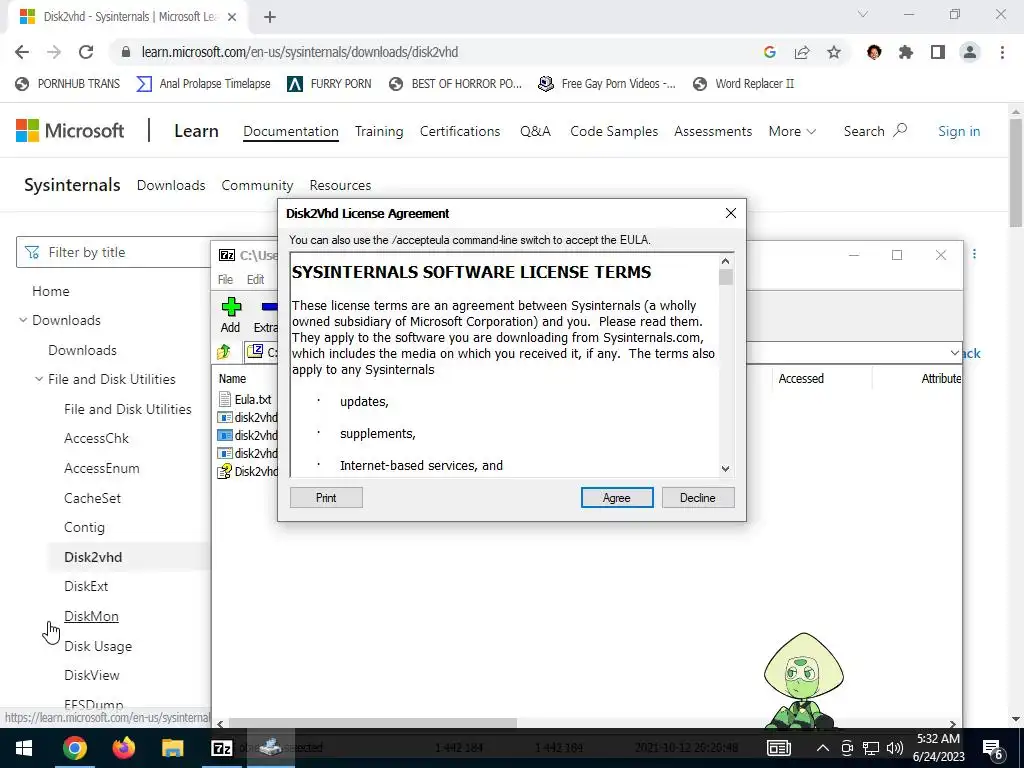The width and height of the screenshot is (1024, 768).
Task: Collapse the Downloads tree node
Action: [23, 320]
